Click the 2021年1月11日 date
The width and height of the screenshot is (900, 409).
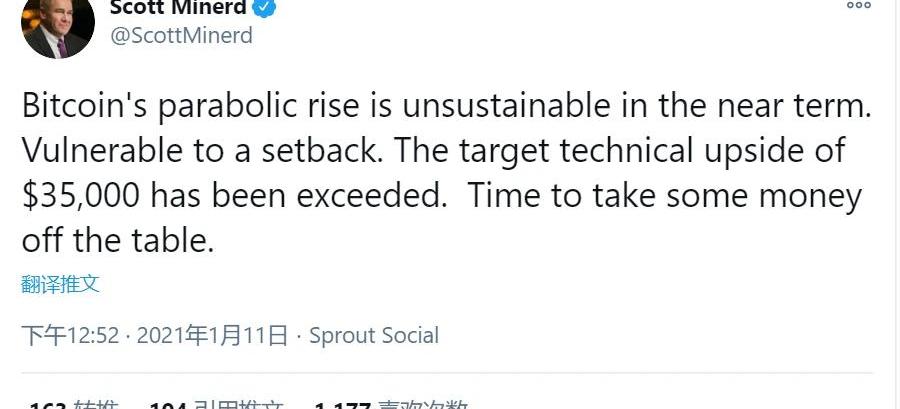coord(213,335)
